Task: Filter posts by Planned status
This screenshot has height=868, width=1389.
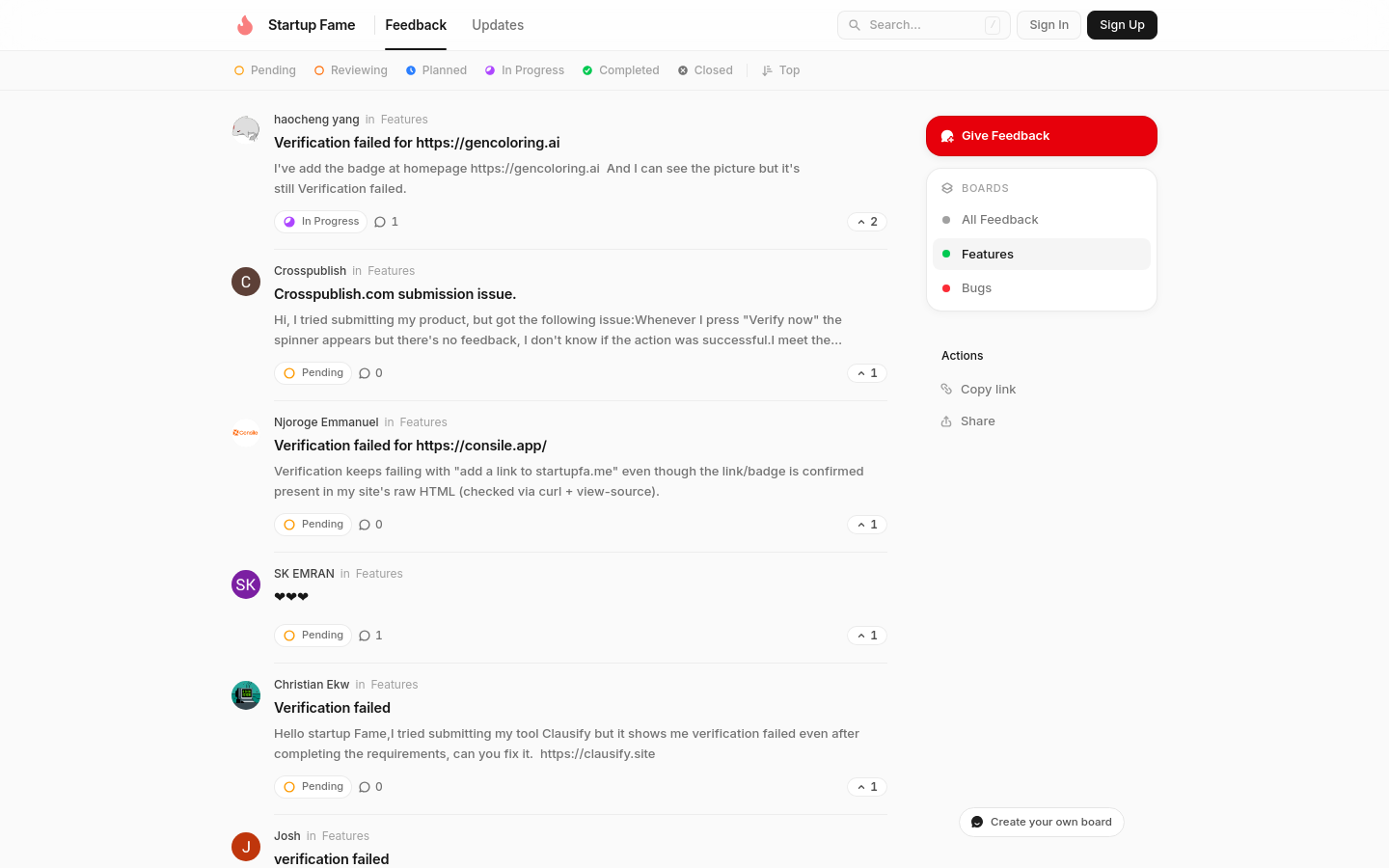Action: tap(436, 70)
